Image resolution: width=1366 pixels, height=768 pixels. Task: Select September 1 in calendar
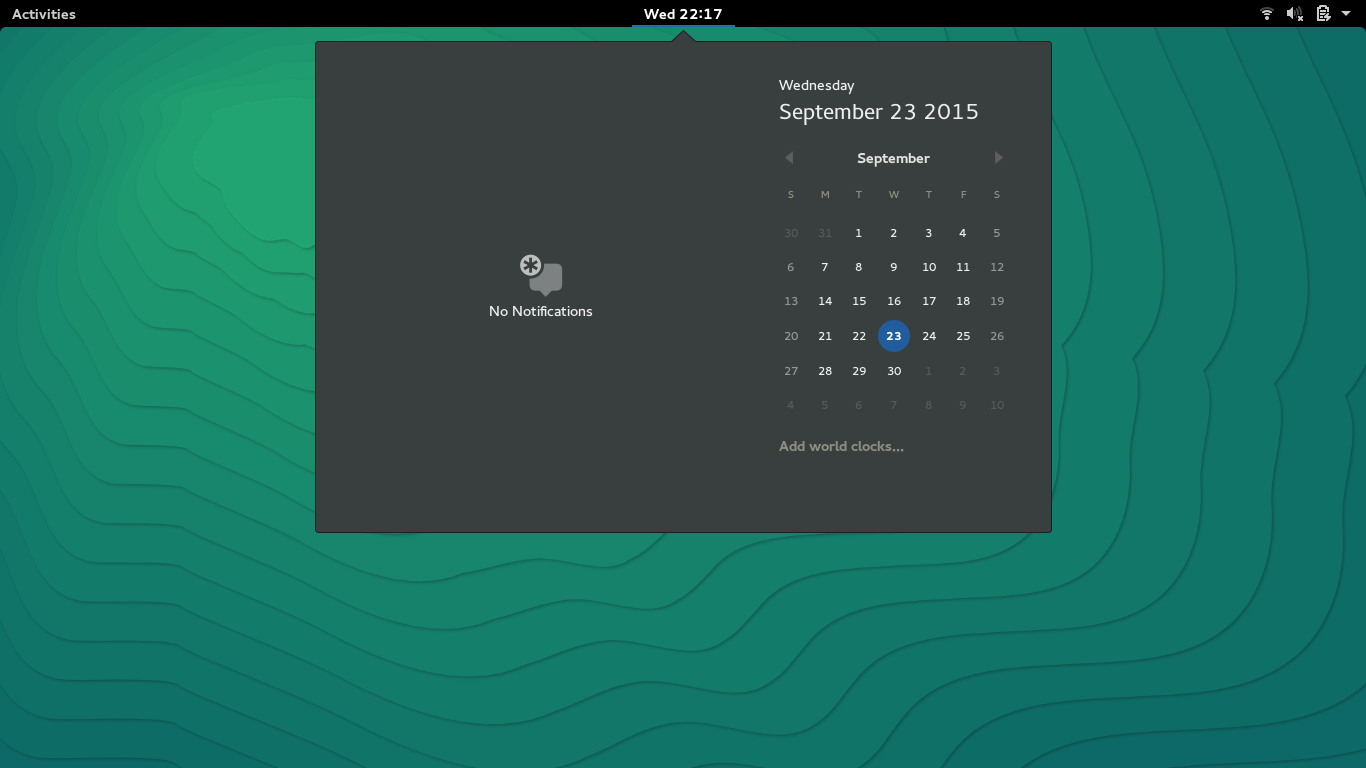(x=859, y=233)
